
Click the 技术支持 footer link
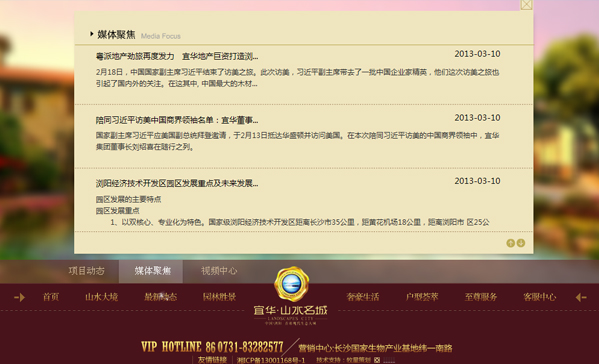coord(343,360)
